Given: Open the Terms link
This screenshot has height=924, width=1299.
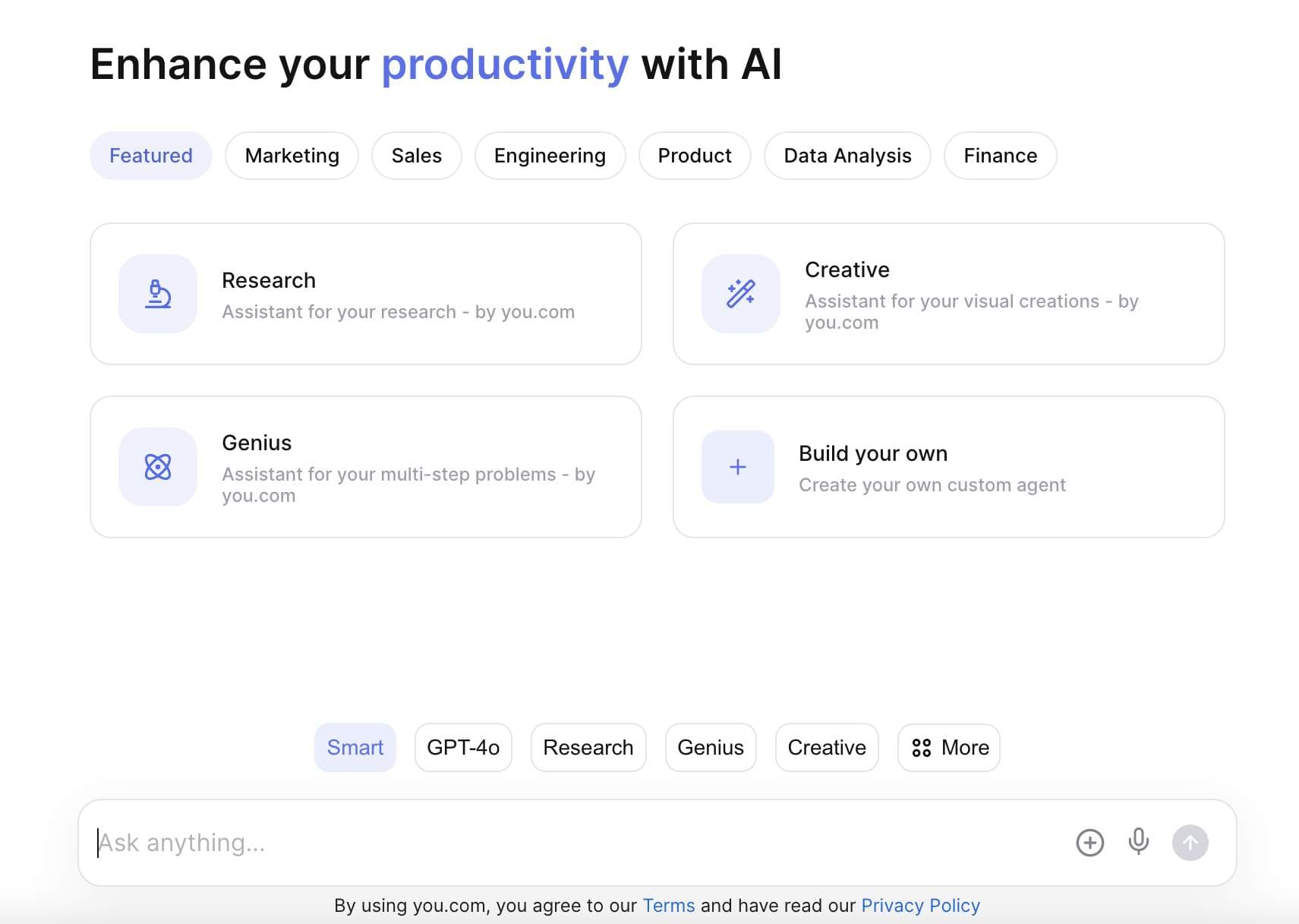Looking at the screenshot, I should pos(669,906).
